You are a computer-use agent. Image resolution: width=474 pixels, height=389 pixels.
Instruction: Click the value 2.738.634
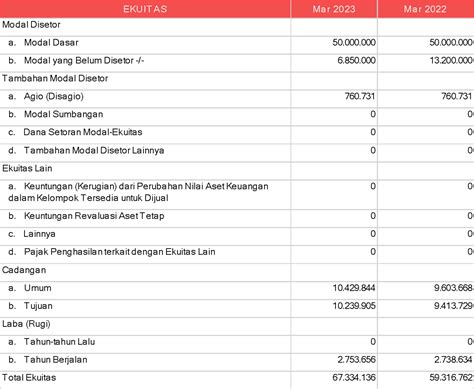(x=453, y=360)
